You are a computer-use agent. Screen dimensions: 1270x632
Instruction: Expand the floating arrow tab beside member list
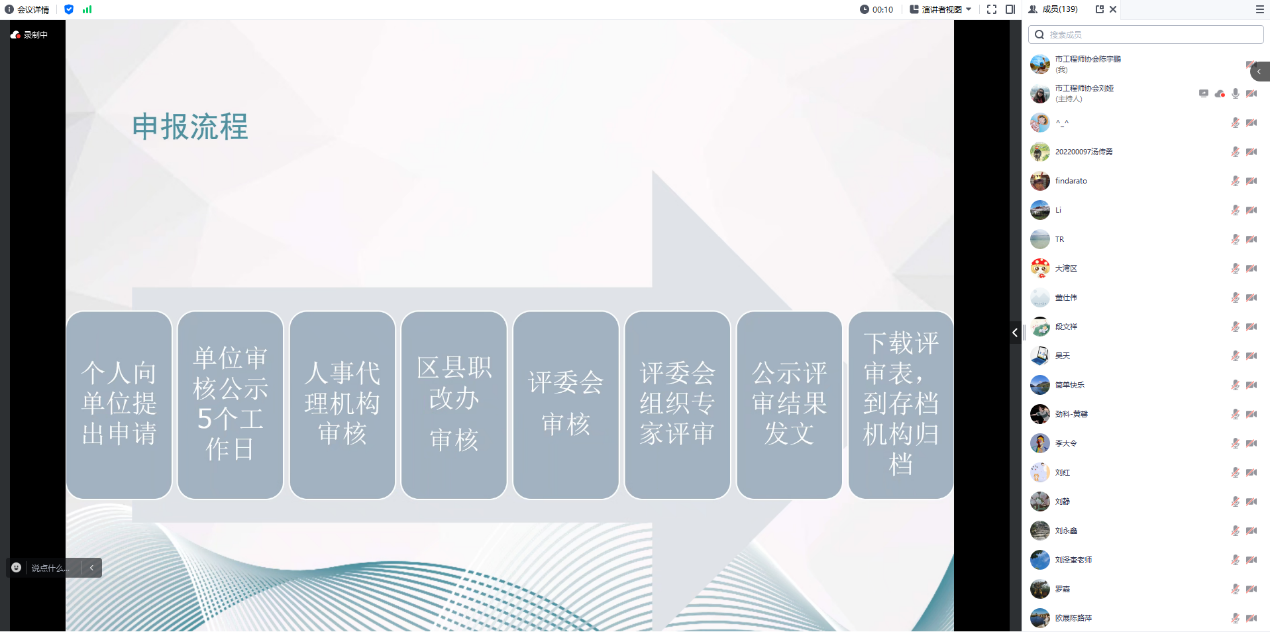pyautogui.click(x=1259, y=72)
